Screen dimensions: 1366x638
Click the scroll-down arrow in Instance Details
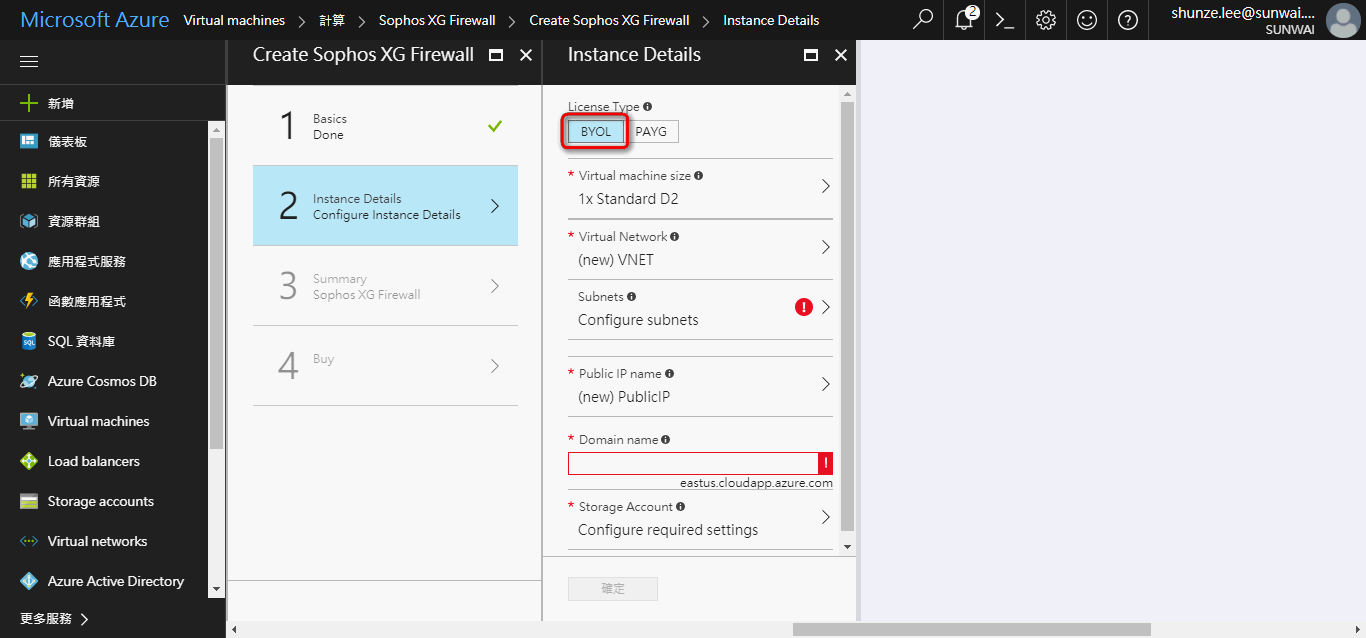tap(848, 547)
